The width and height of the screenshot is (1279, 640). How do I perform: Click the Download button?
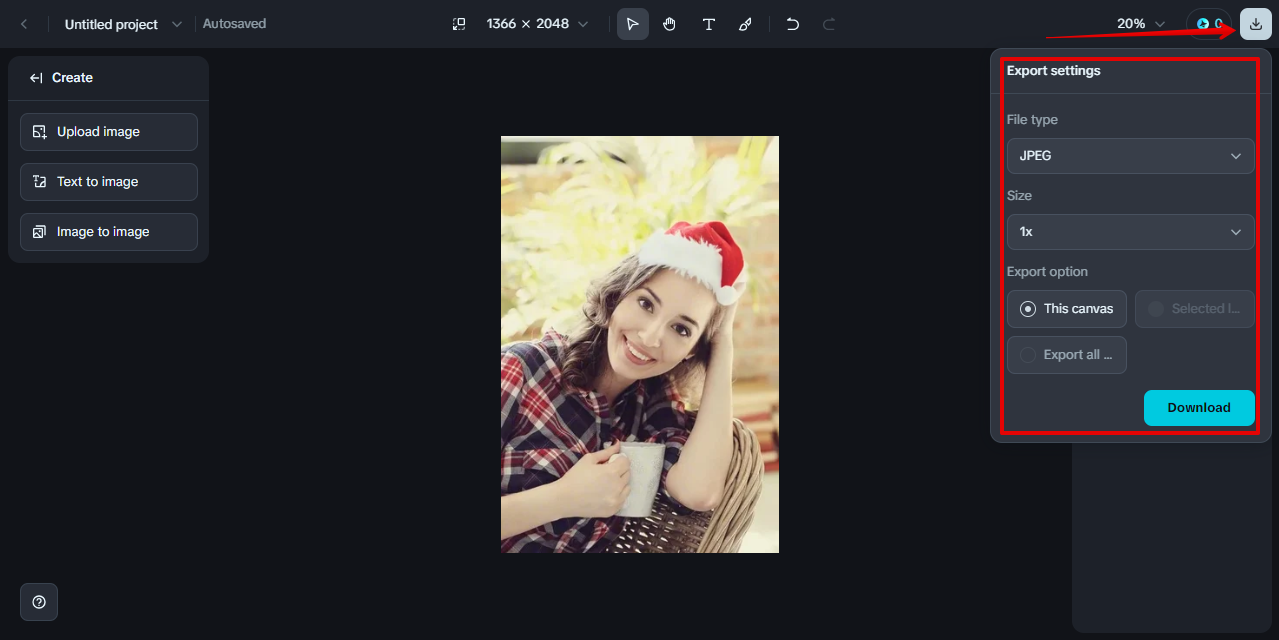[x=1199, y=408]
